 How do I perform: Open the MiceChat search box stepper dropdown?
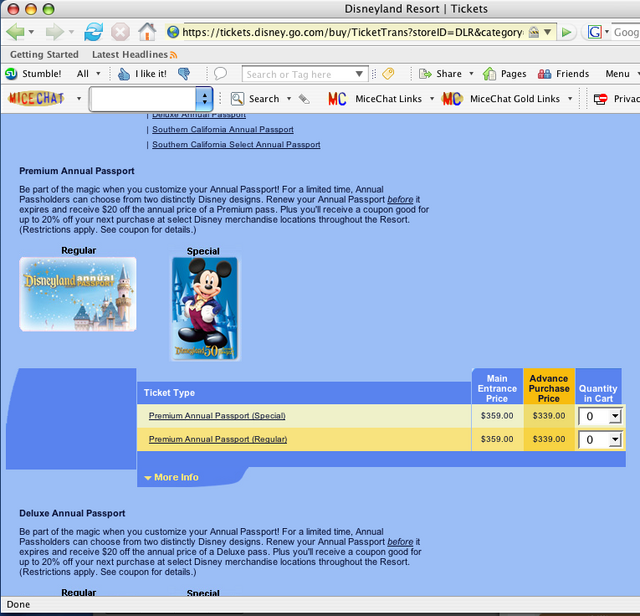click(x=204, y=98)
